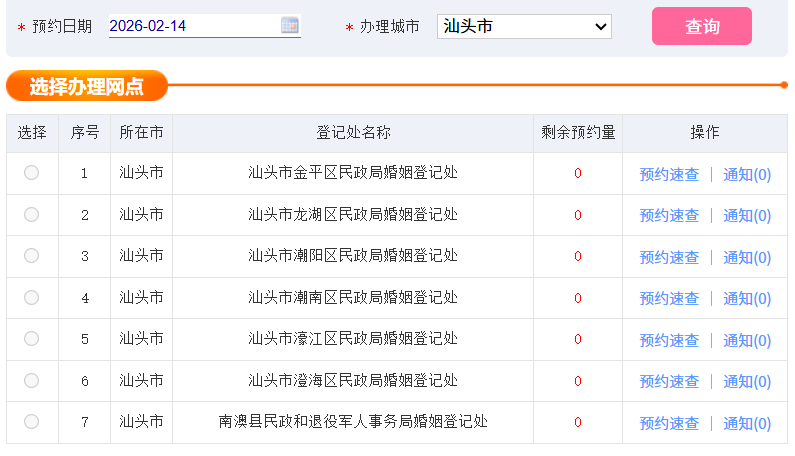Click 通知(0) link in 潮阳区 row
The height and width of the screenshot is (456, 795).
pos(747,257)
